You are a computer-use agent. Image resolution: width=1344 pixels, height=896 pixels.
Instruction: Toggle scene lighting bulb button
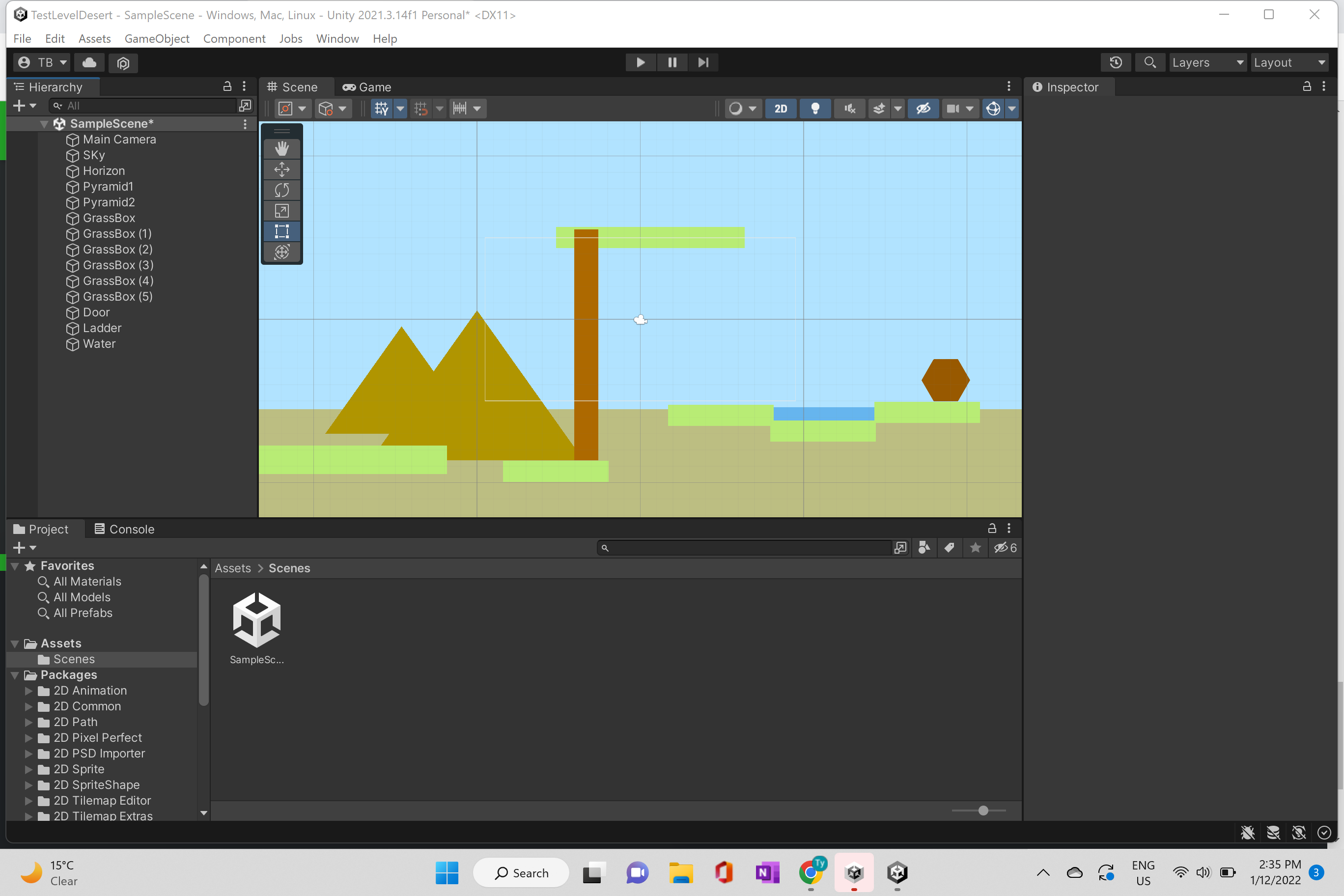pos(815,109)
